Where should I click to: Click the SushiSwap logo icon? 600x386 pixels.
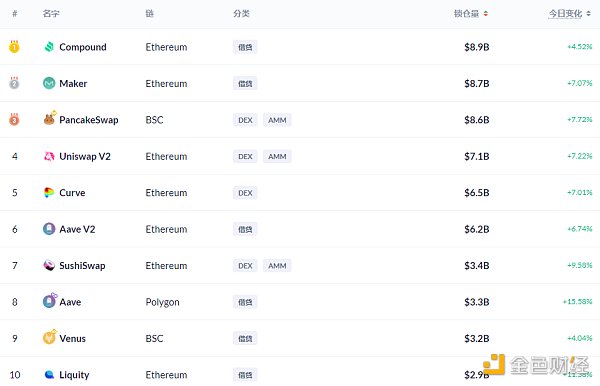(x=49, y=265)
